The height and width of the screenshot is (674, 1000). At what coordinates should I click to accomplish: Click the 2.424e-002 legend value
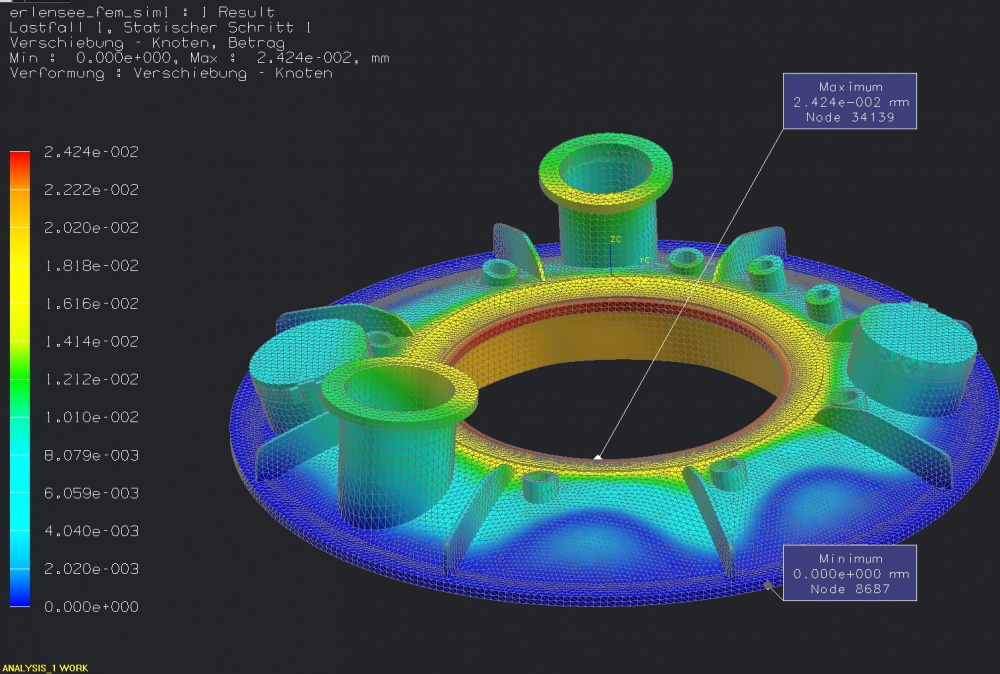[x=91, y=152]
